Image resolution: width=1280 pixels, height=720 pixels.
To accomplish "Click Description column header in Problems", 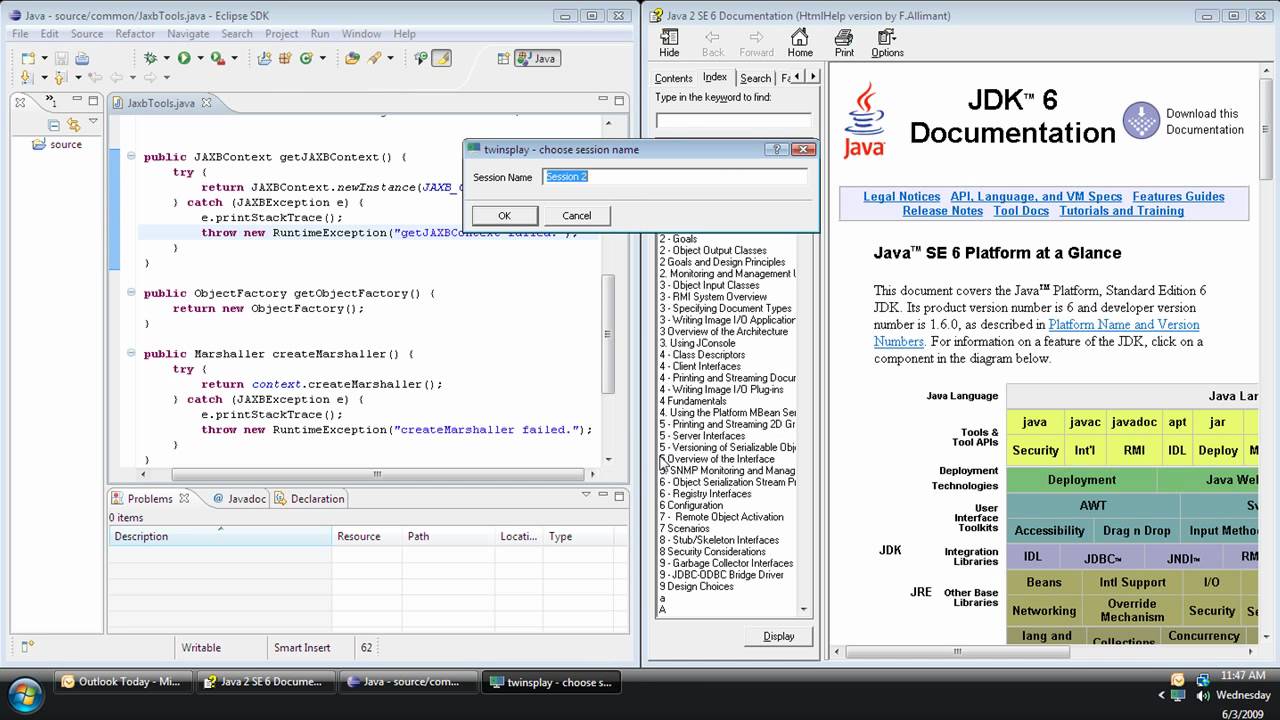I will click(x=220, y=536).
